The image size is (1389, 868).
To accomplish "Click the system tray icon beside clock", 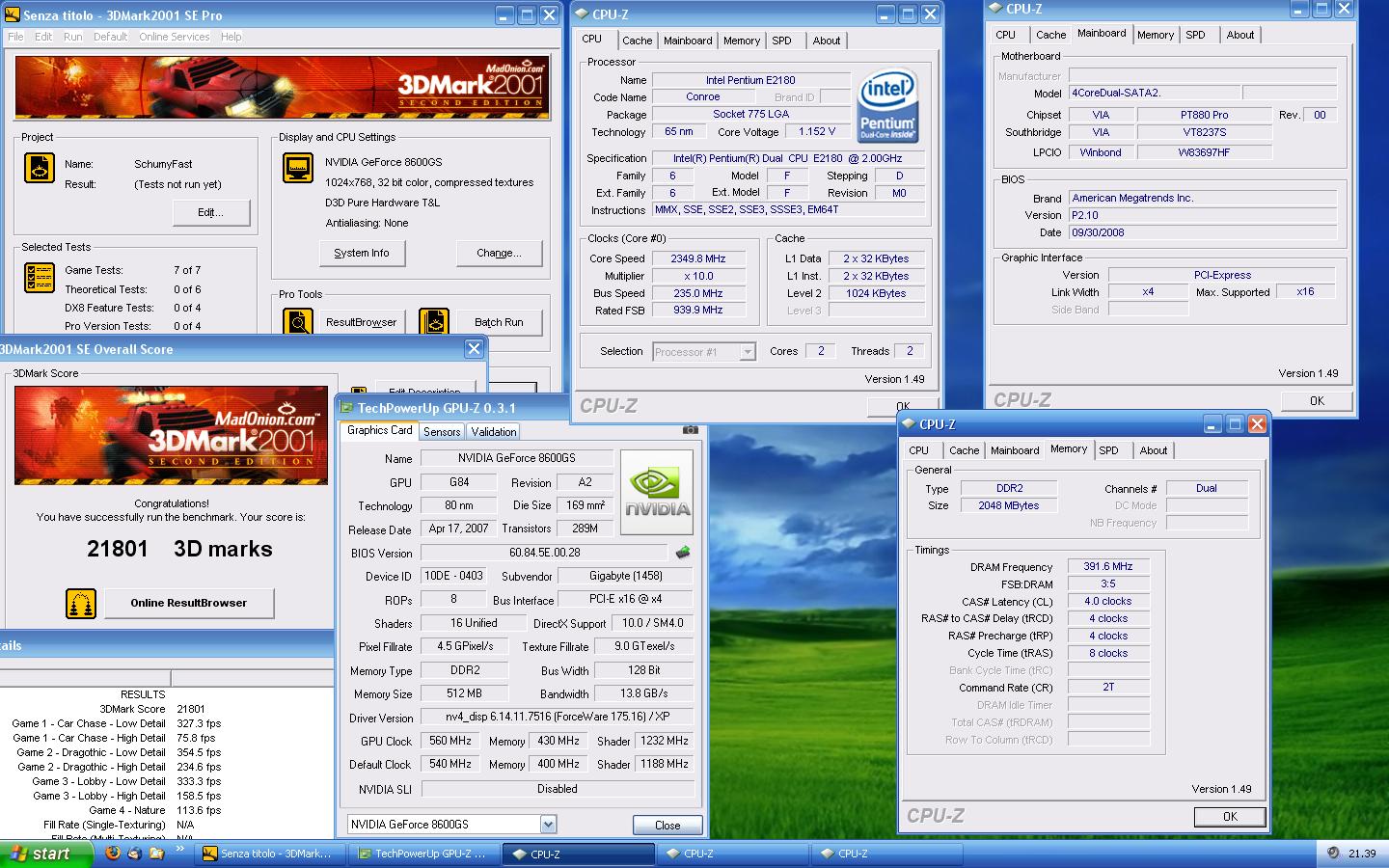I will point(1333,853).
